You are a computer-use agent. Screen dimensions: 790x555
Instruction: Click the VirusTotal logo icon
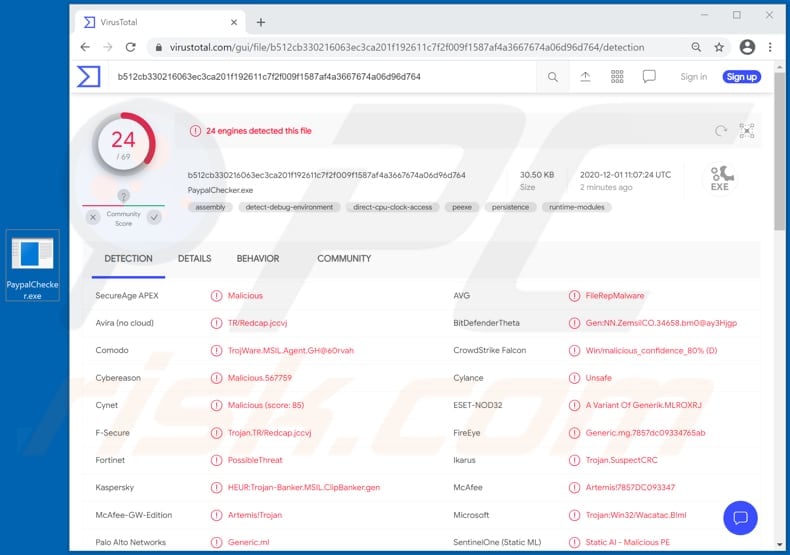click(89, 77)
